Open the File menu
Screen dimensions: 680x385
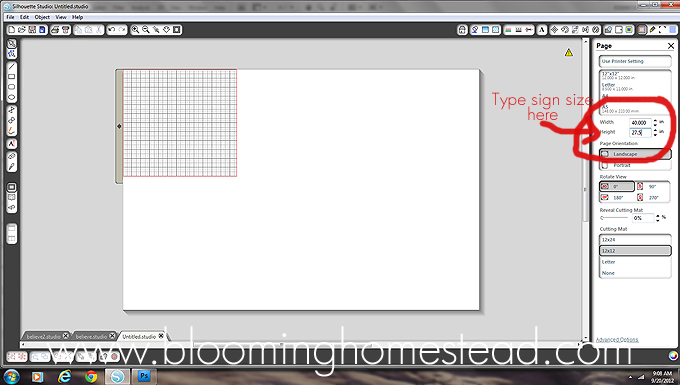pyautogui.click(x=10, y=17)
